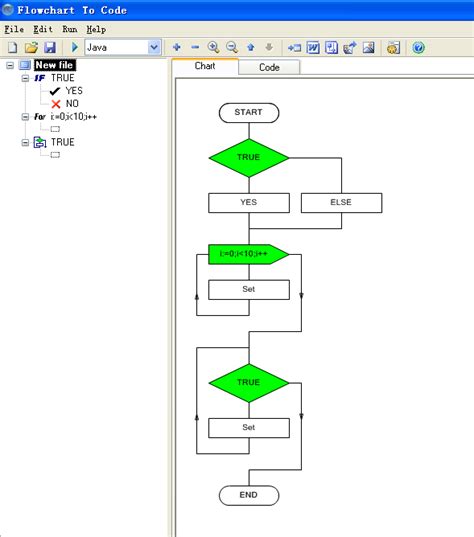Select the For i=0;i<10;i++ tree item
Viewport: 474px width, 537px height.
[74, 117]
